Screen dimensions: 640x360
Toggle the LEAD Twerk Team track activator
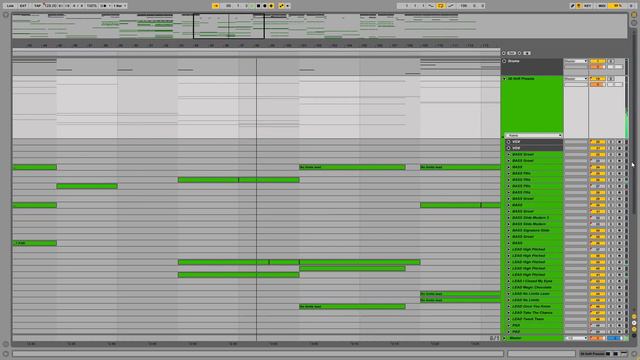(597, 319)
